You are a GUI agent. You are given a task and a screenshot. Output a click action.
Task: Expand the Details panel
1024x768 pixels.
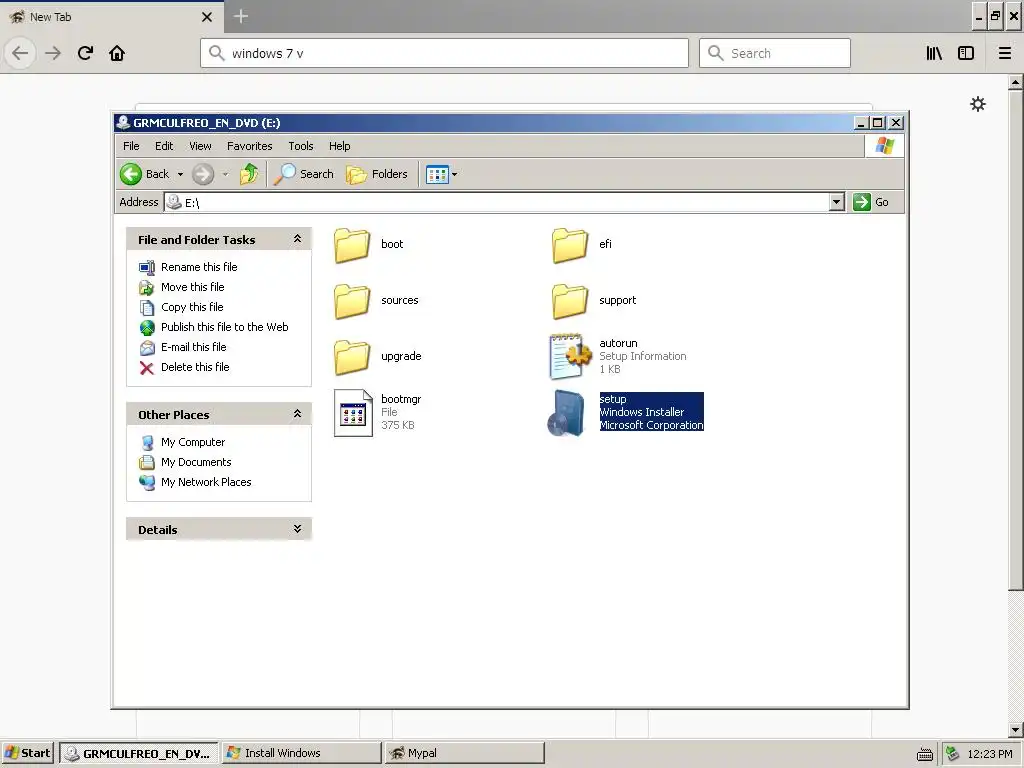click(x=297, y=529)
